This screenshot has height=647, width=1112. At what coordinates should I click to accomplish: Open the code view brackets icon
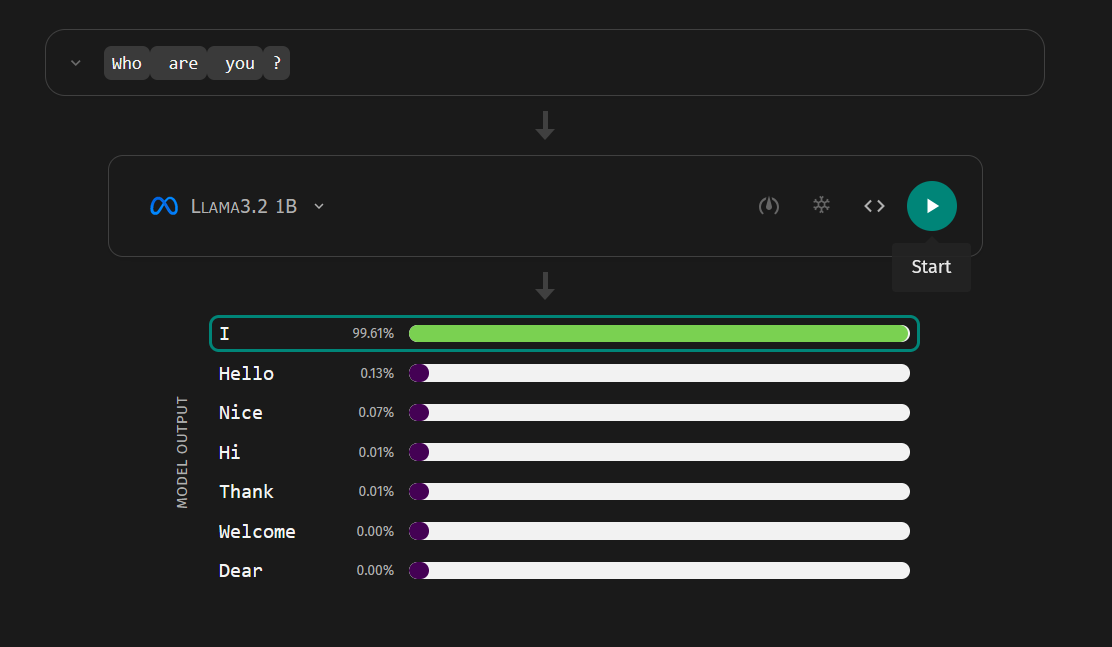coord(874,206)
